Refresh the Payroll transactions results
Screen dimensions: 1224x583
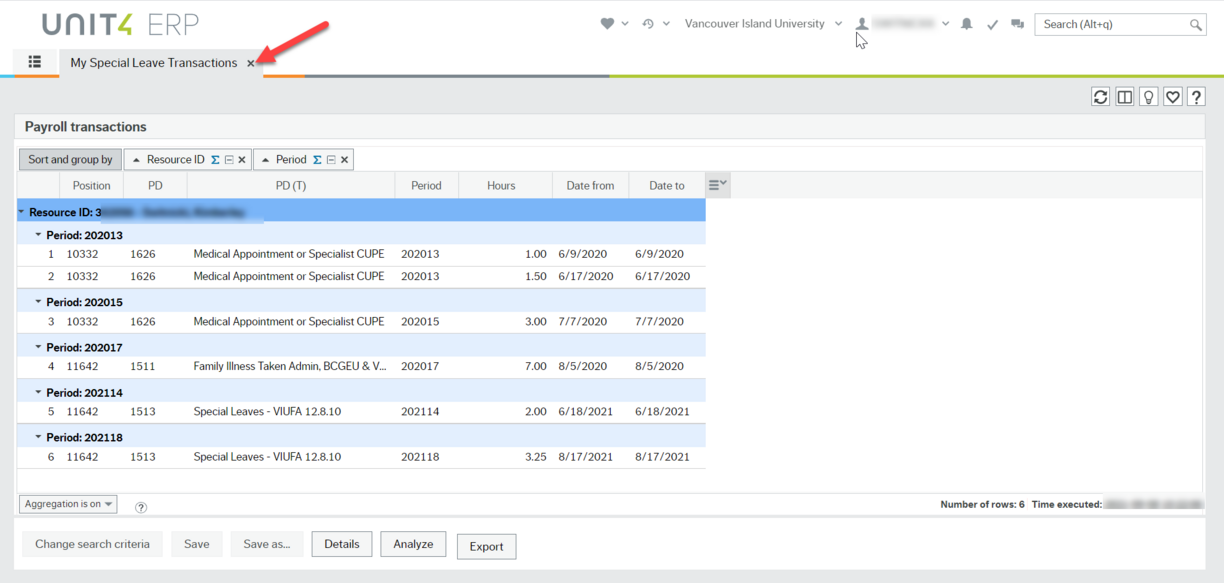[1100, 96]
